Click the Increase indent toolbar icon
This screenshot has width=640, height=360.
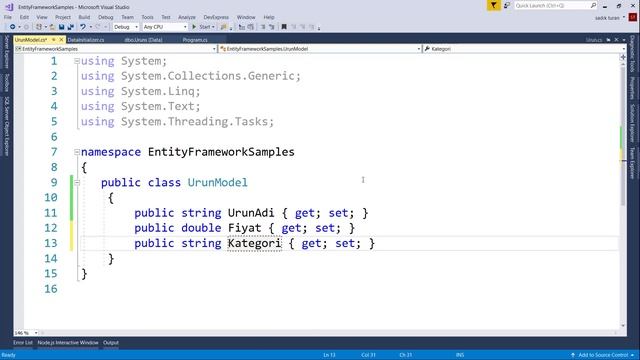point(272,27)
